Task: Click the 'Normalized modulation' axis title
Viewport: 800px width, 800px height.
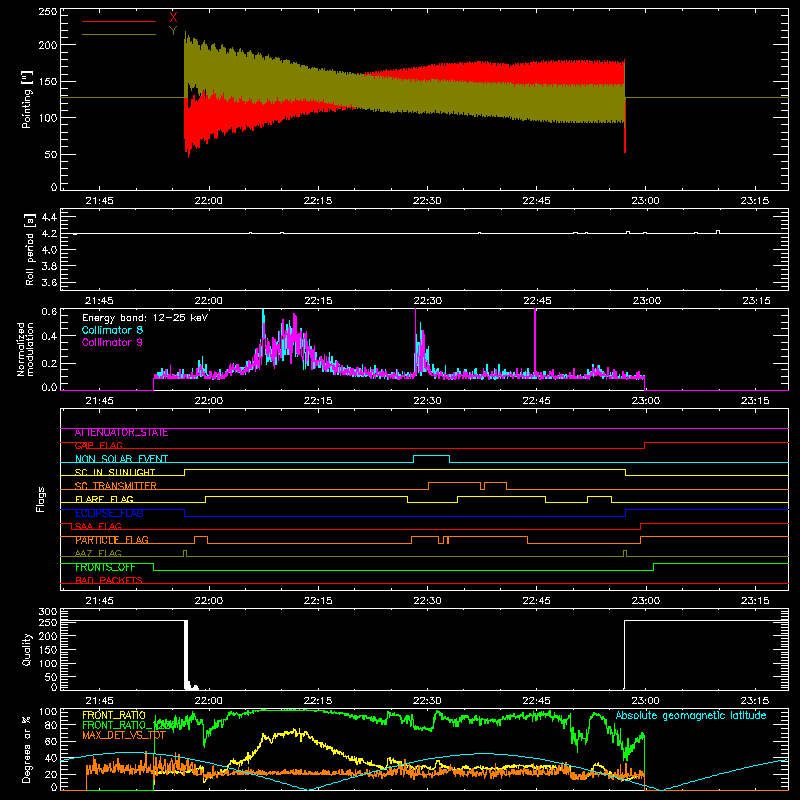Action: (25, 349)
